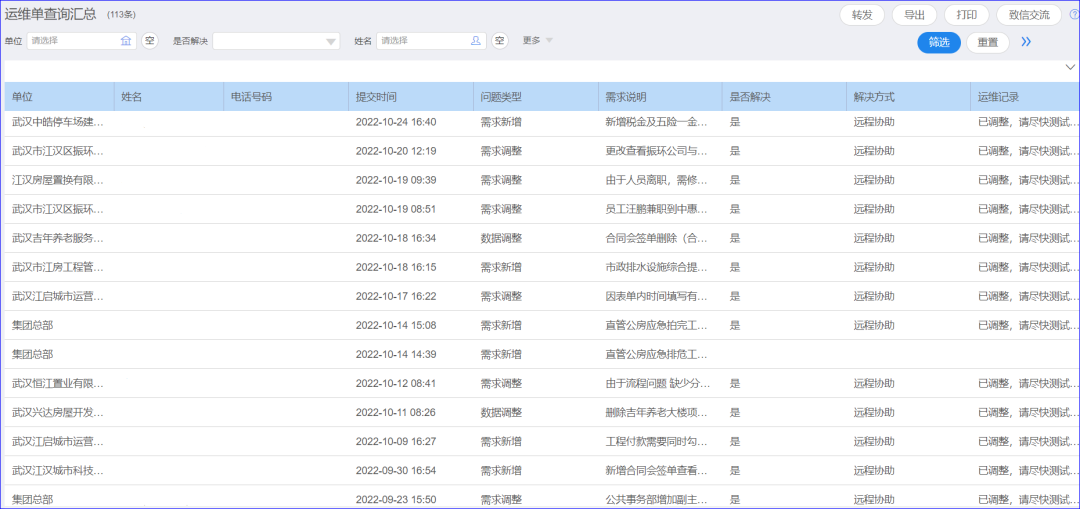The height and width of the screenshot is (509, 1080).
Task: Click the timestamp 2022-10-19 09:39
Action: tap(396, 180)
